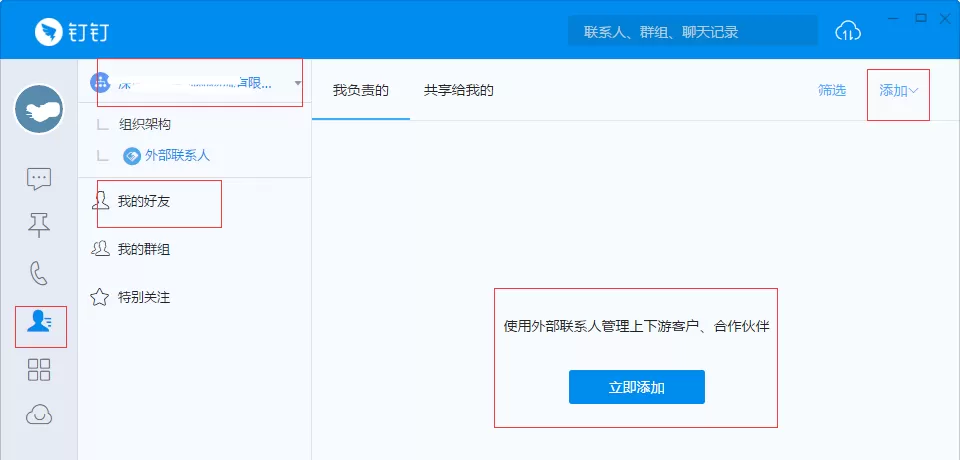Click the 筛选 filter link
The height and width of the screenshot is (460, 960).
(832, 91)
